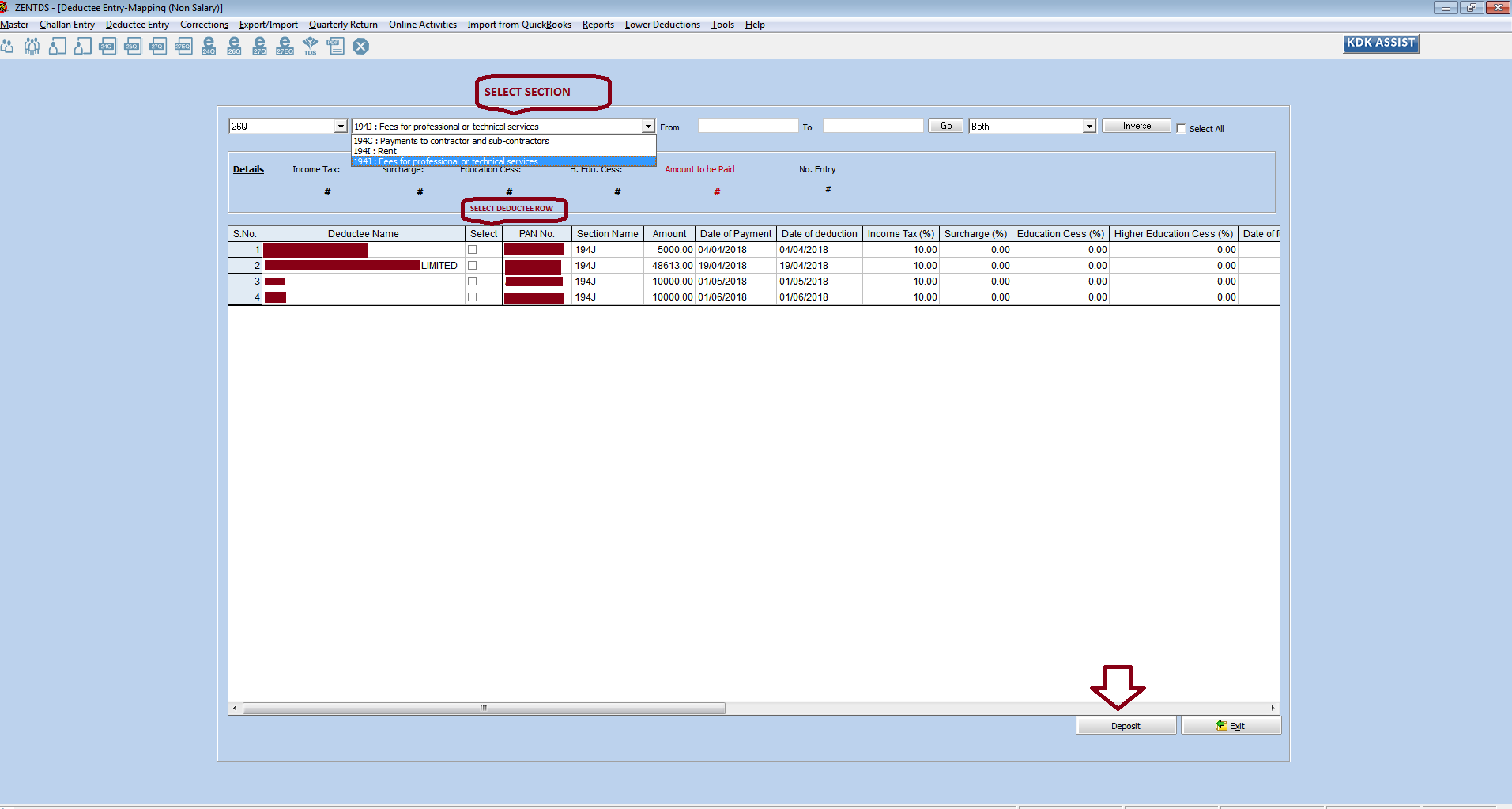The image size is (1512, 809).
Task: Open the Tools menu
Action: (722, 25)
